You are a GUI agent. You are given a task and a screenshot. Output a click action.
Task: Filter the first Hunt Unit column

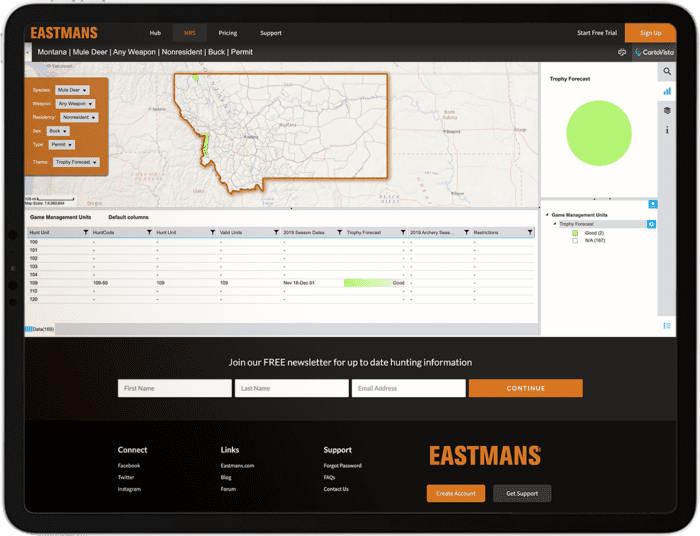coord(86,233)
